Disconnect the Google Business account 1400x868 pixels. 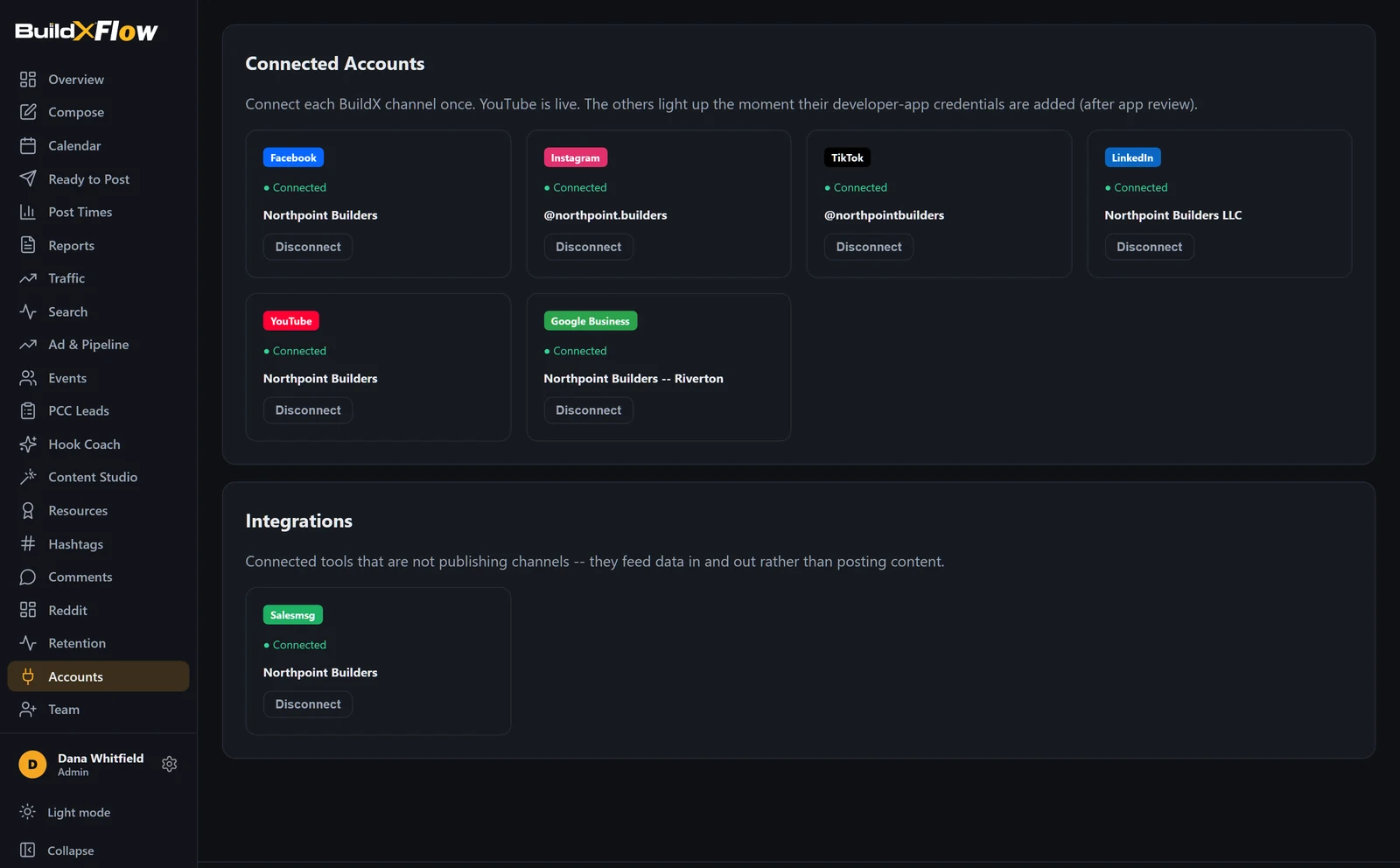point(588,410)
